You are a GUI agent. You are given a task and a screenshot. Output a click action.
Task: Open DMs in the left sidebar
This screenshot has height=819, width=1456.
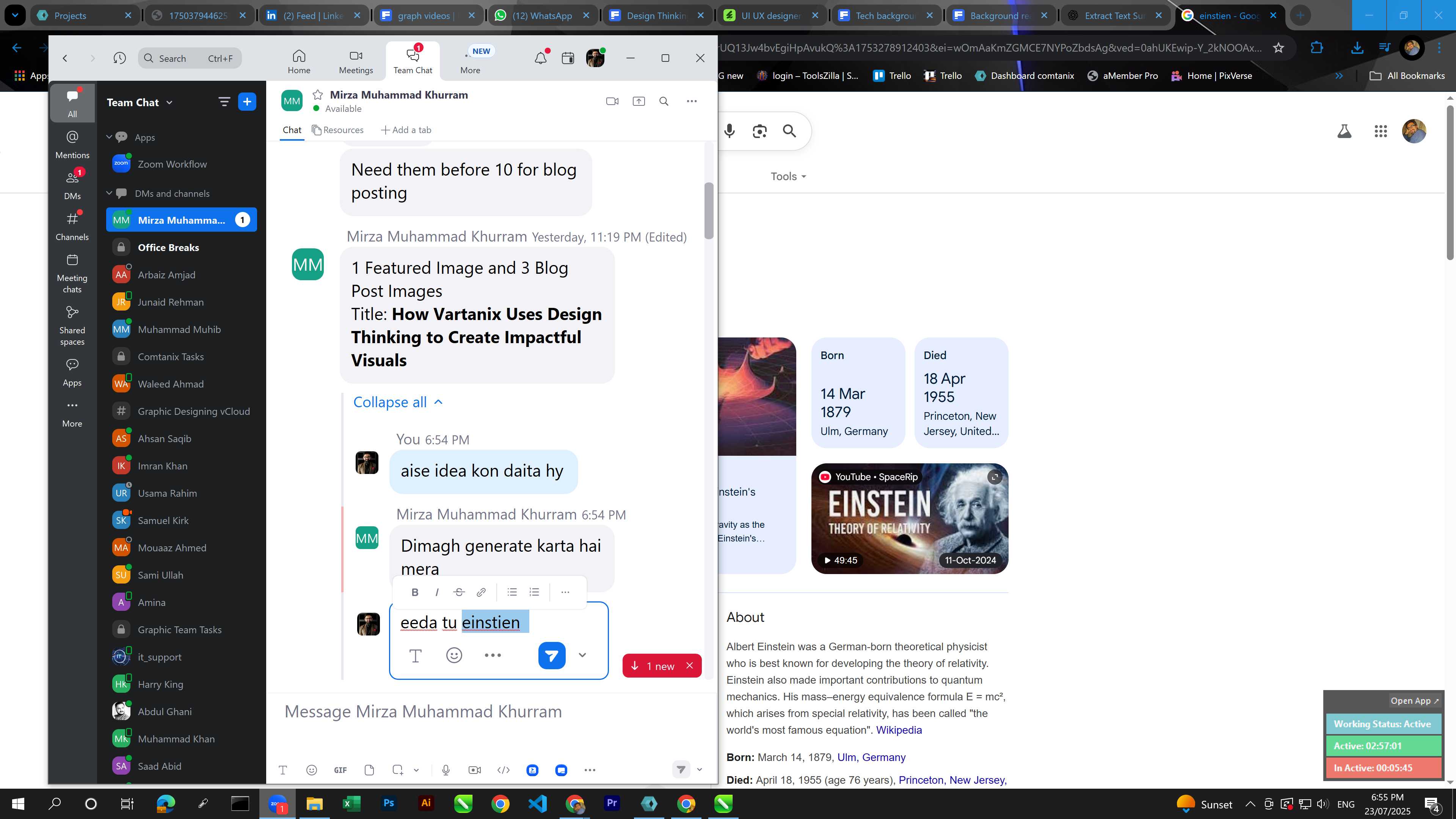pos(72,185)
